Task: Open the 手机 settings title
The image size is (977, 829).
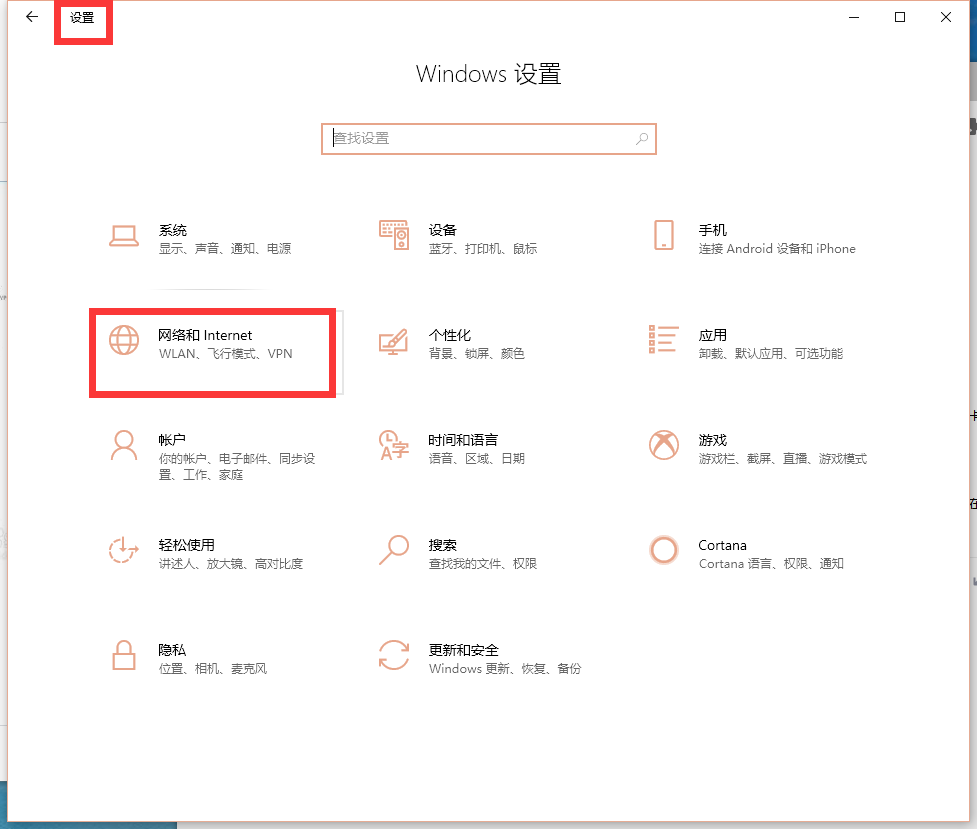Action: point(712,230)
